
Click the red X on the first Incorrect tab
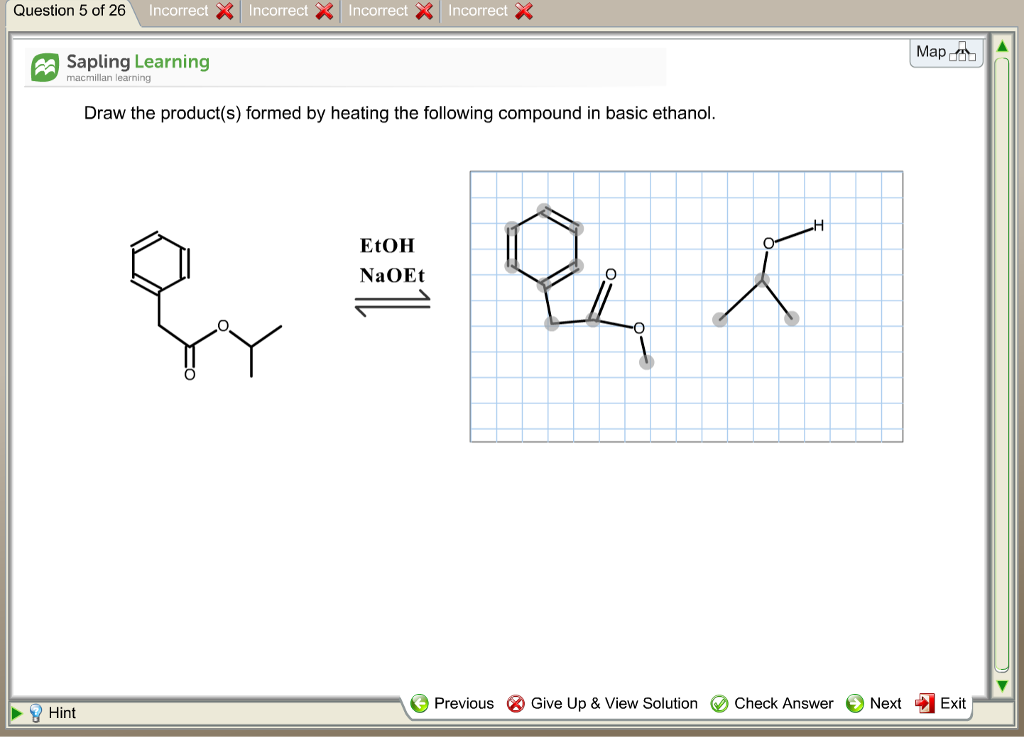(223, 12)
